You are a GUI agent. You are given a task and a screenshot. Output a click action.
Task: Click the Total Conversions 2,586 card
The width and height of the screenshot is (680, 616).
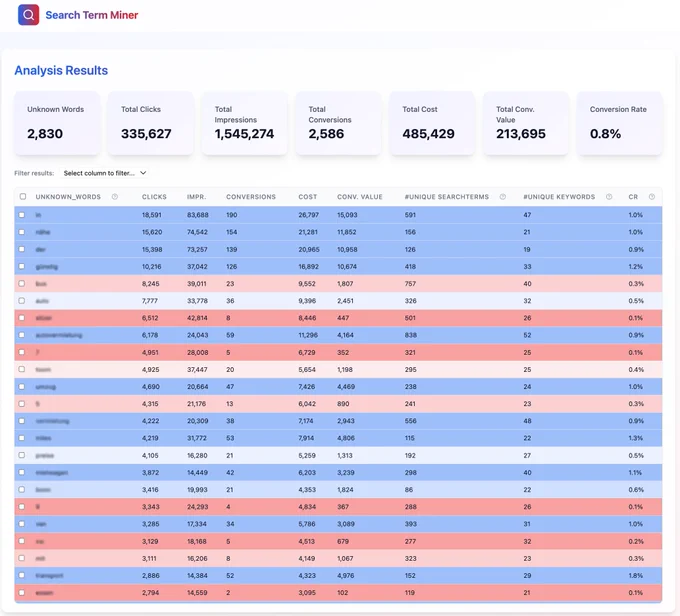338,123
